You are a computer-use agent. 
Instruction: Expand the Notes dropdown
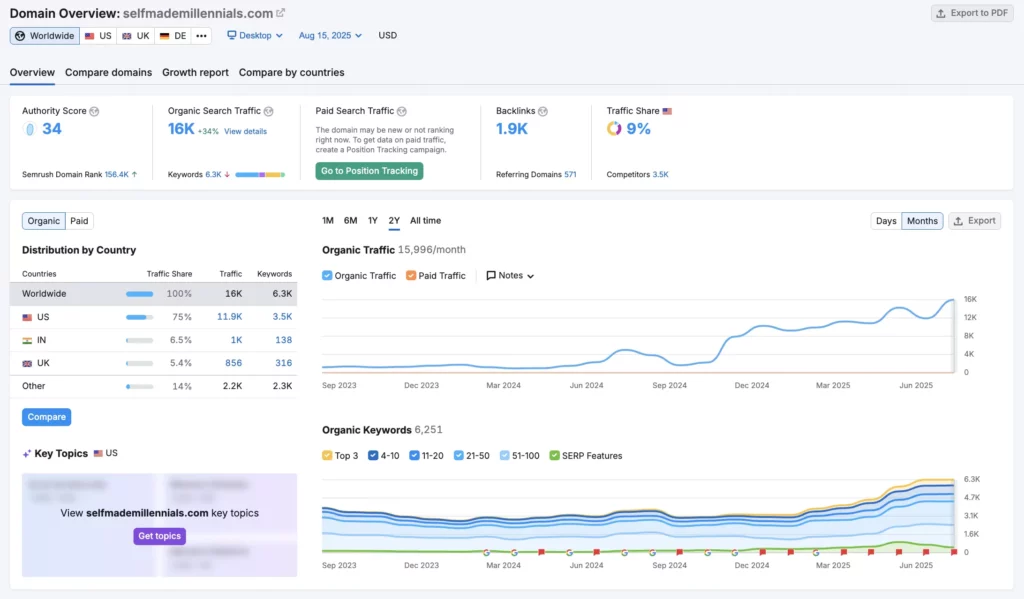click(510, 275)
